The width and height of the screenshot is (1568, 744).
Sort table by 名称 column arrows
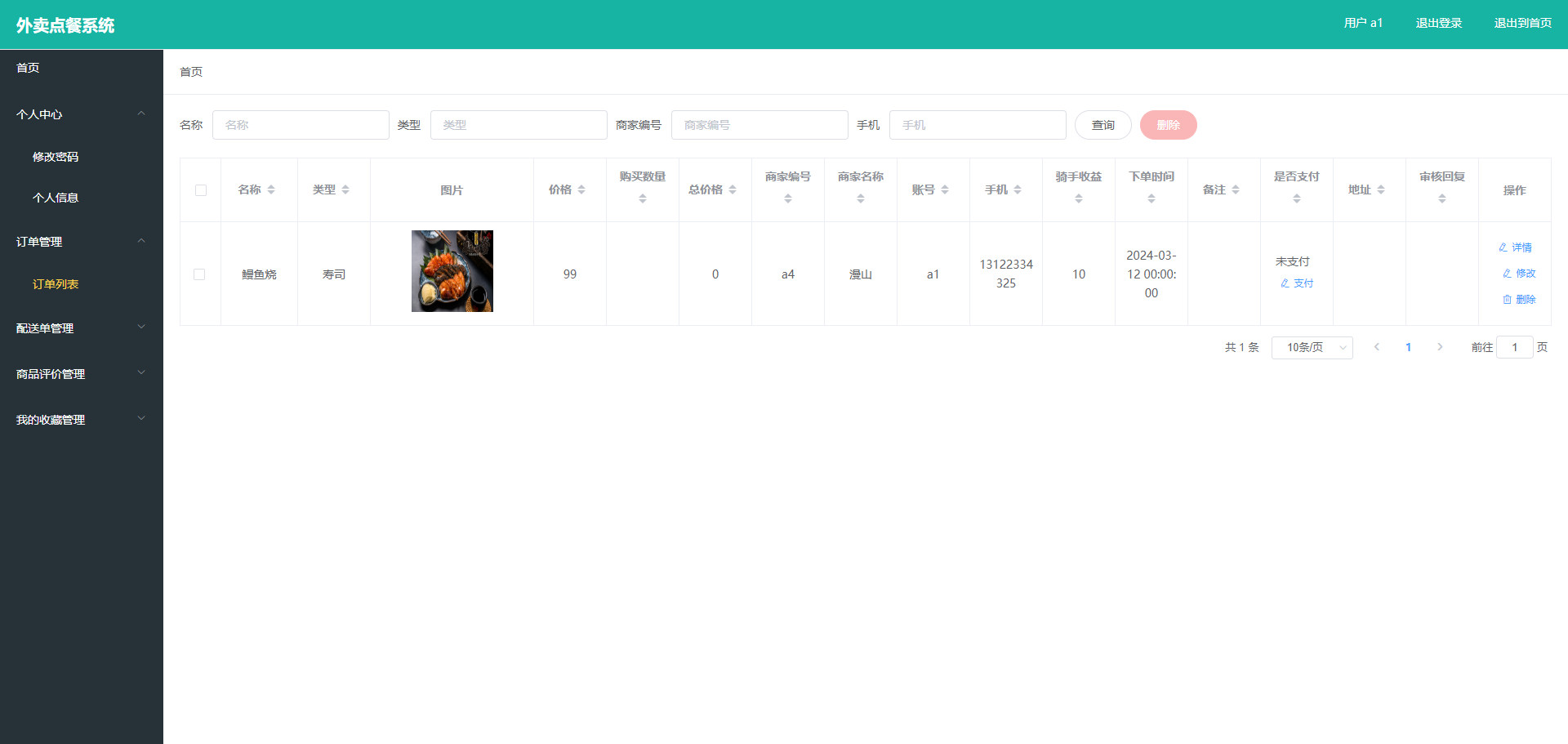271,190
